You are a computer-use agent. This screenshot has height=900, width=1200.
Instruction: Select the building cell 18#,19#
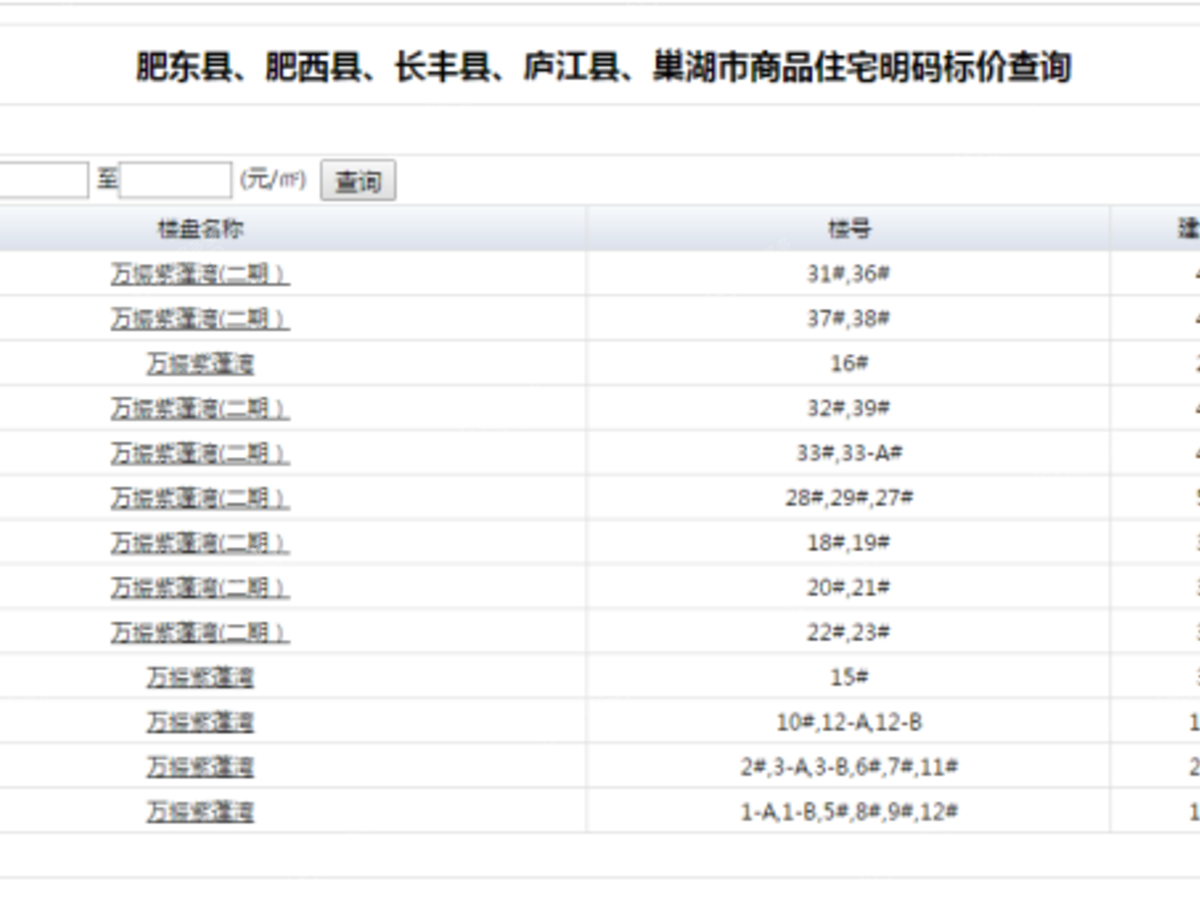(x=849, y=542)
